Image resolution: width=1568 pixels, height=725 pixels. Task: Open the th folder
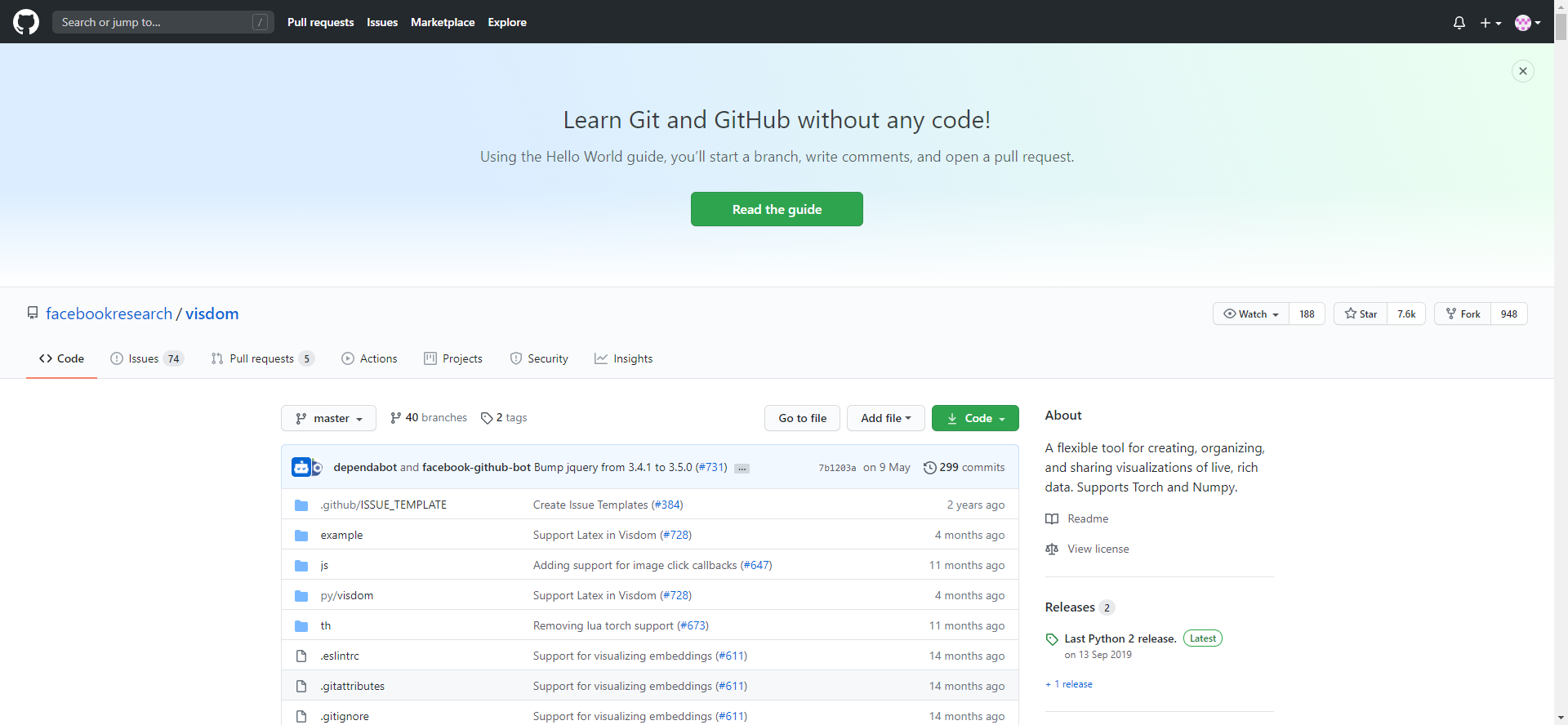pos(326,625)
